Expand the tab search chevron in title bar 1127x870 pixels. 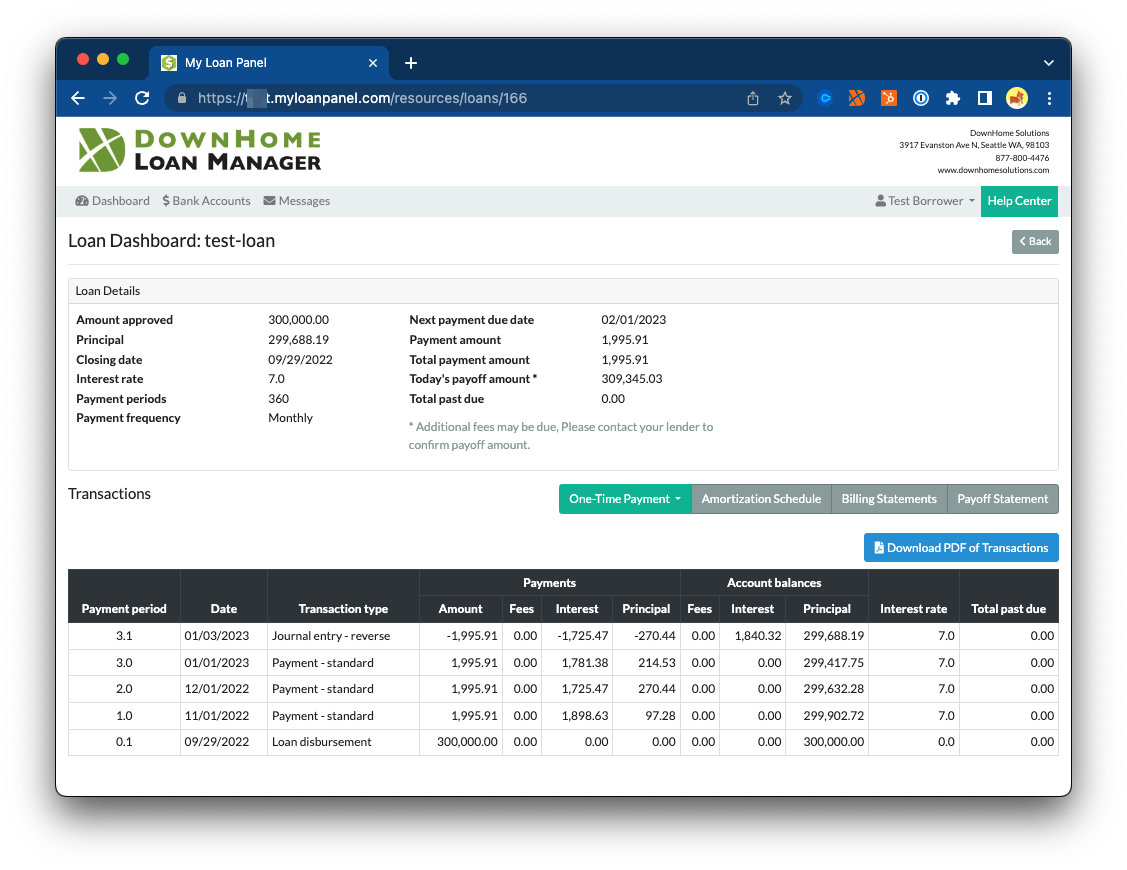pos(1048,63)
